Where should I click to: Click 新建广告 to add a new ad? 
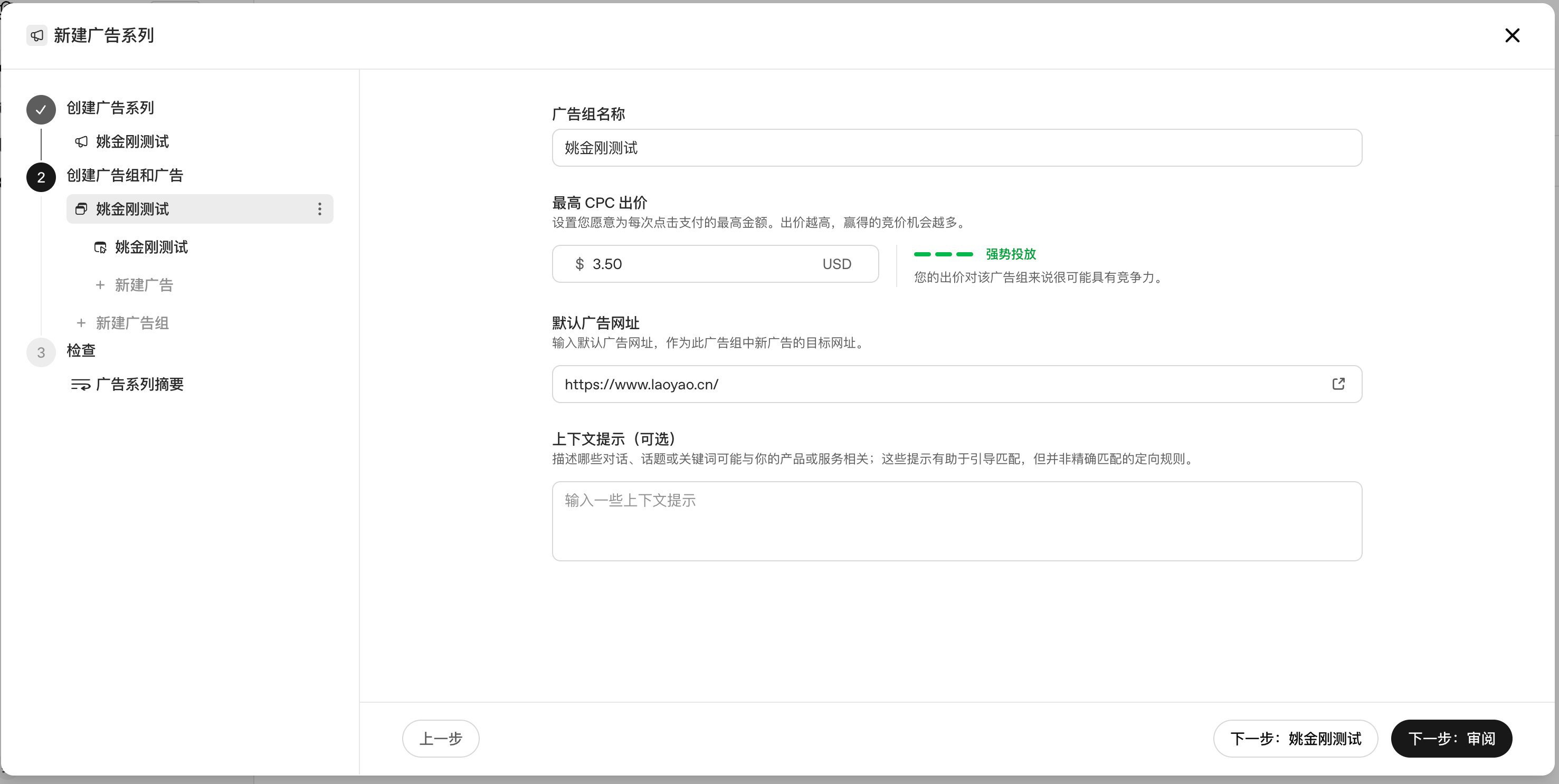pos(135,285)
